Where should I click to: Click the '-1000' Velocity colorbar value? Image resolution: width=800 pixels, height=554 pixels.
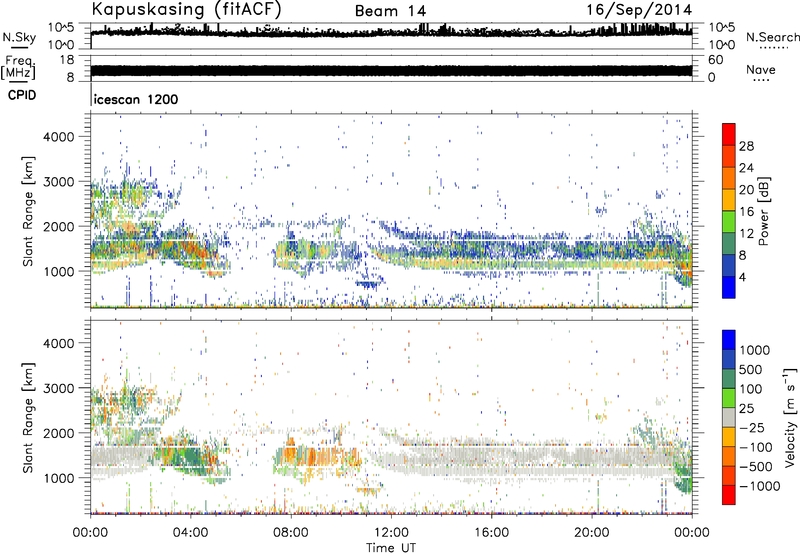pos(760,486)
